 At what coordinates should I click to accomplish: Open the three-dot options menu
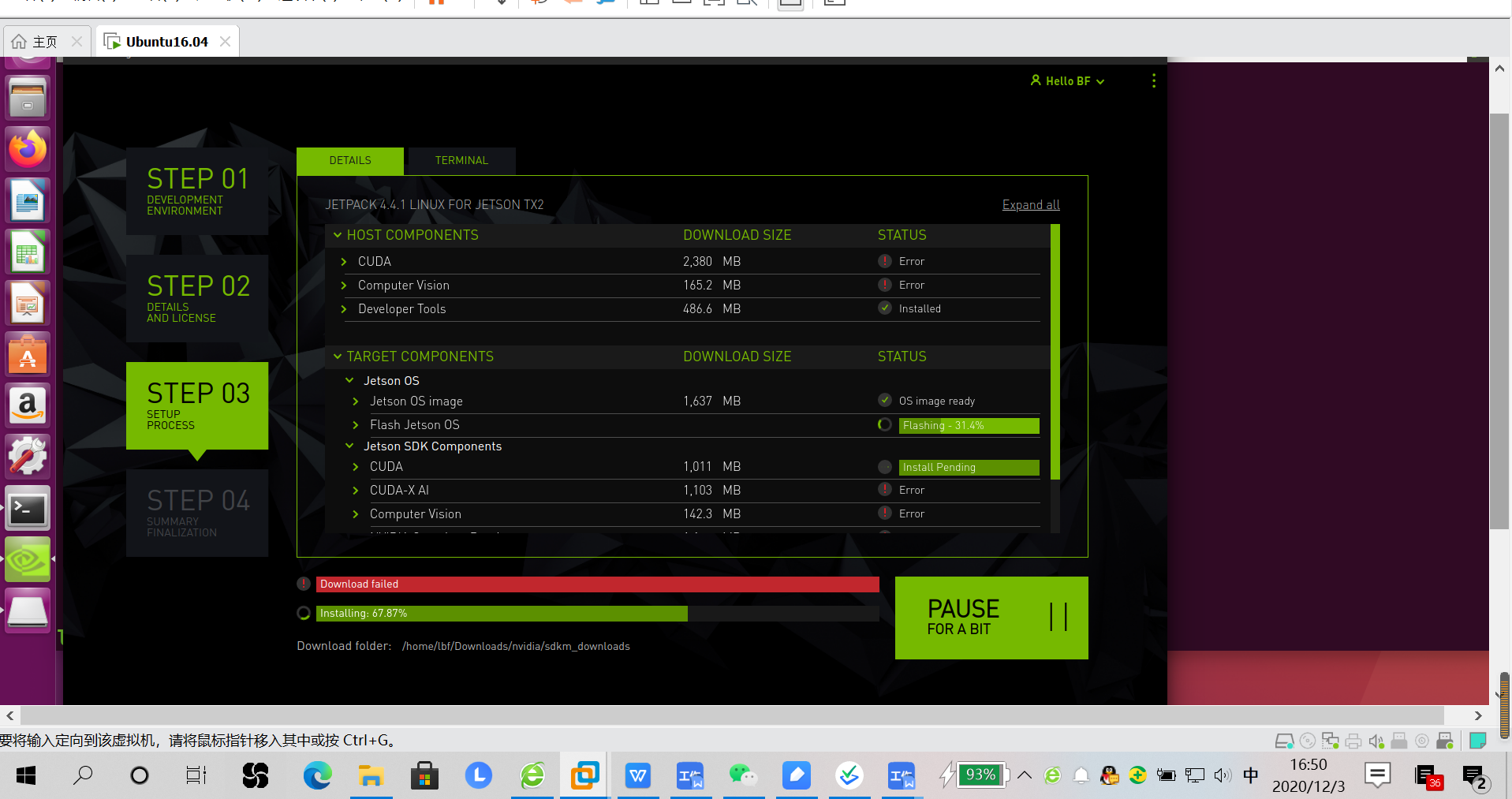coord(1153,80)
